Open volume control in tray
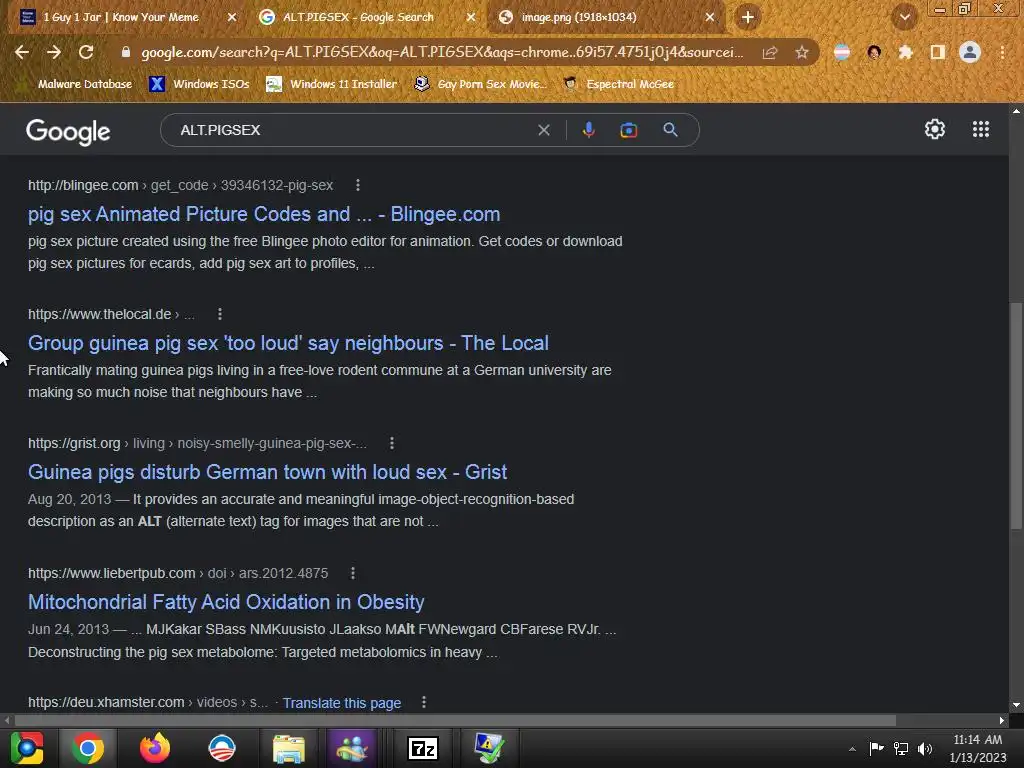The height and width of the screenshot is (768, 1024). (x=925, y=748)
